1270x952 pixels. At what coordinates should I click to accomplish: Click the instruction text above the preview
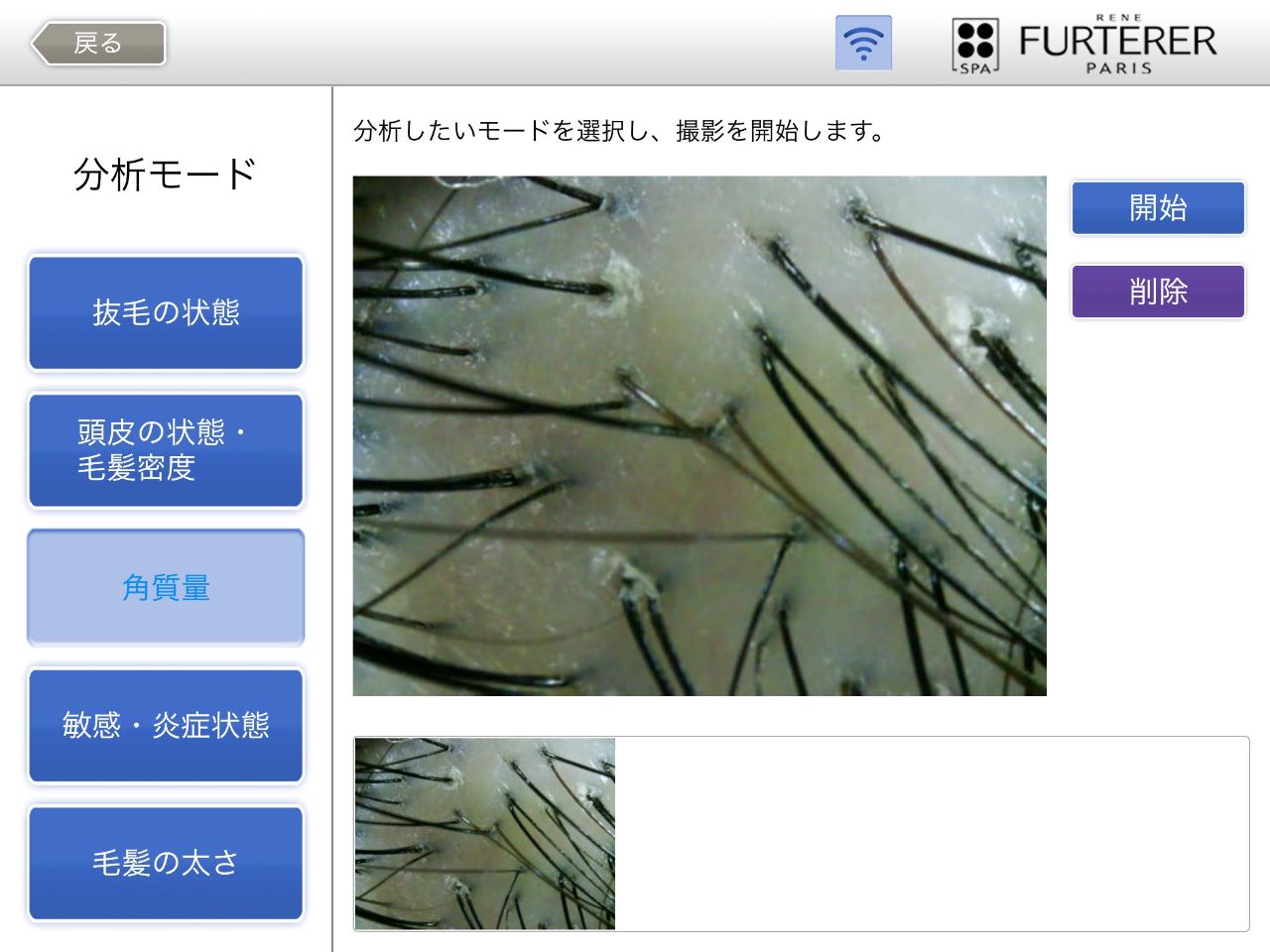pyautogui.click(x=619, y=131)
